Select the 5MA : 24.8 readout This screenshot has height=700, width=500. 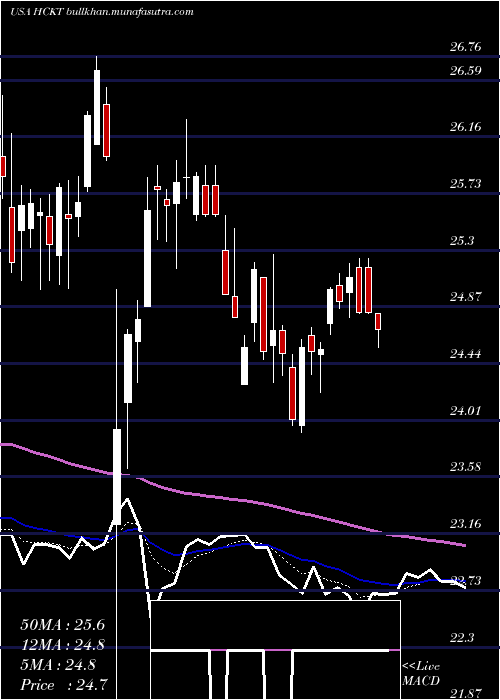(58, 665)
